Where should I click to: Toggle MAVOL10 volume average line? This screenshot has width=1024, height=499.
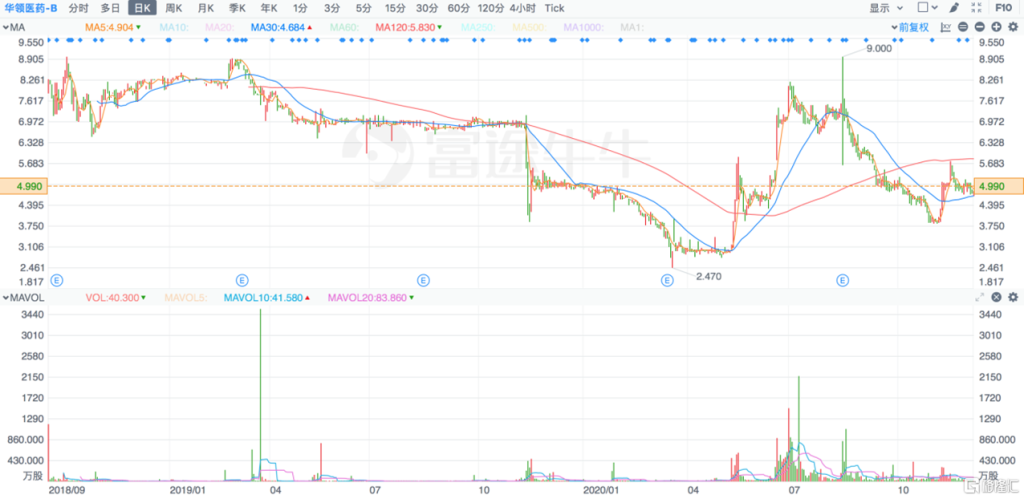coord(268,298)
